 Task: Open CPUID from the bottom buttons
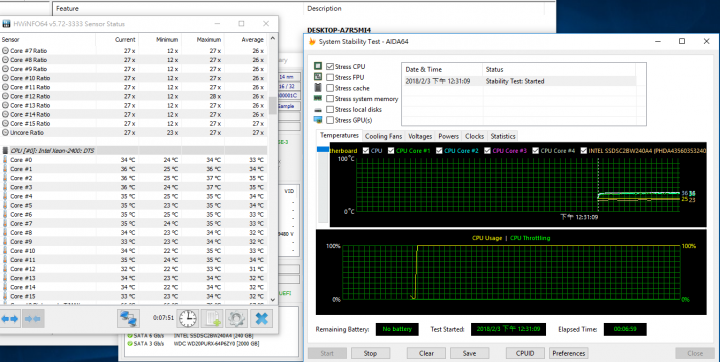point(525,353)
